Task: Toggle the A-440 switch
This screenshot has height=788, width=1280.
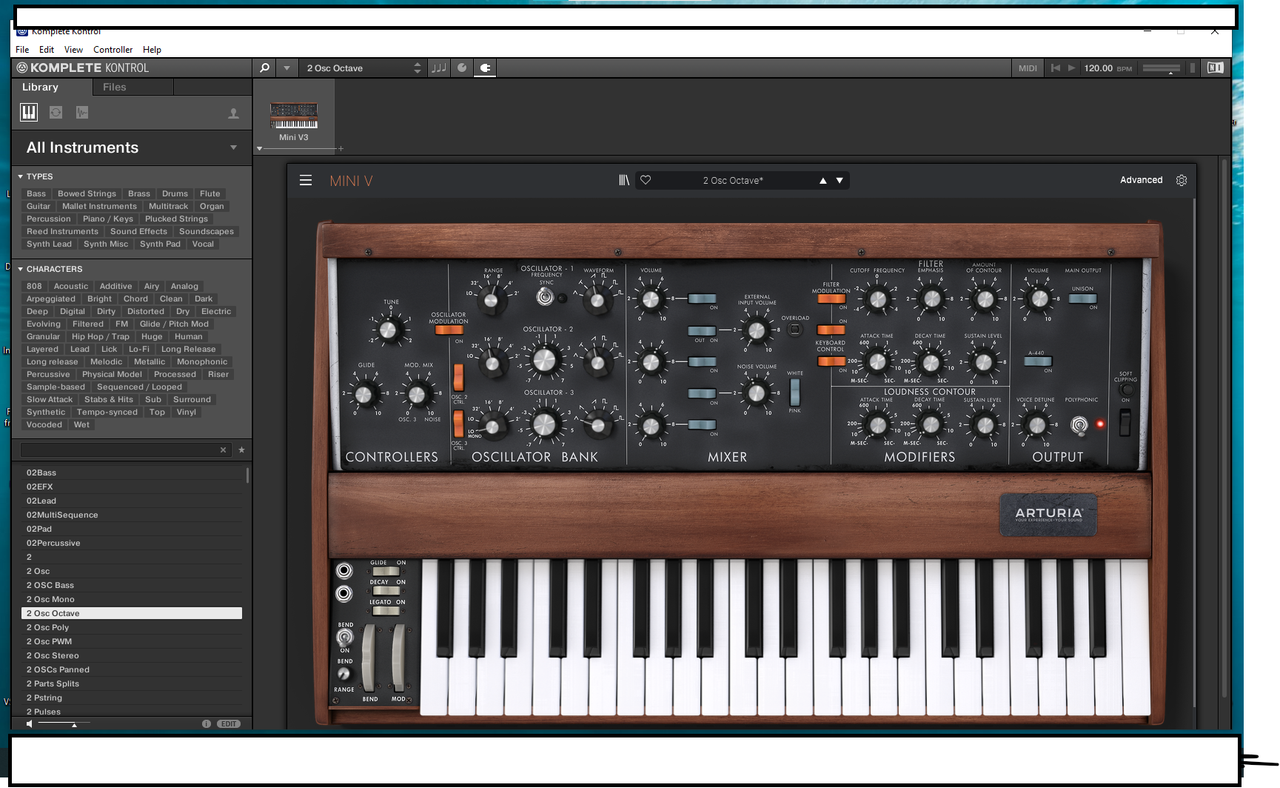Action: tap(1037, 361)
